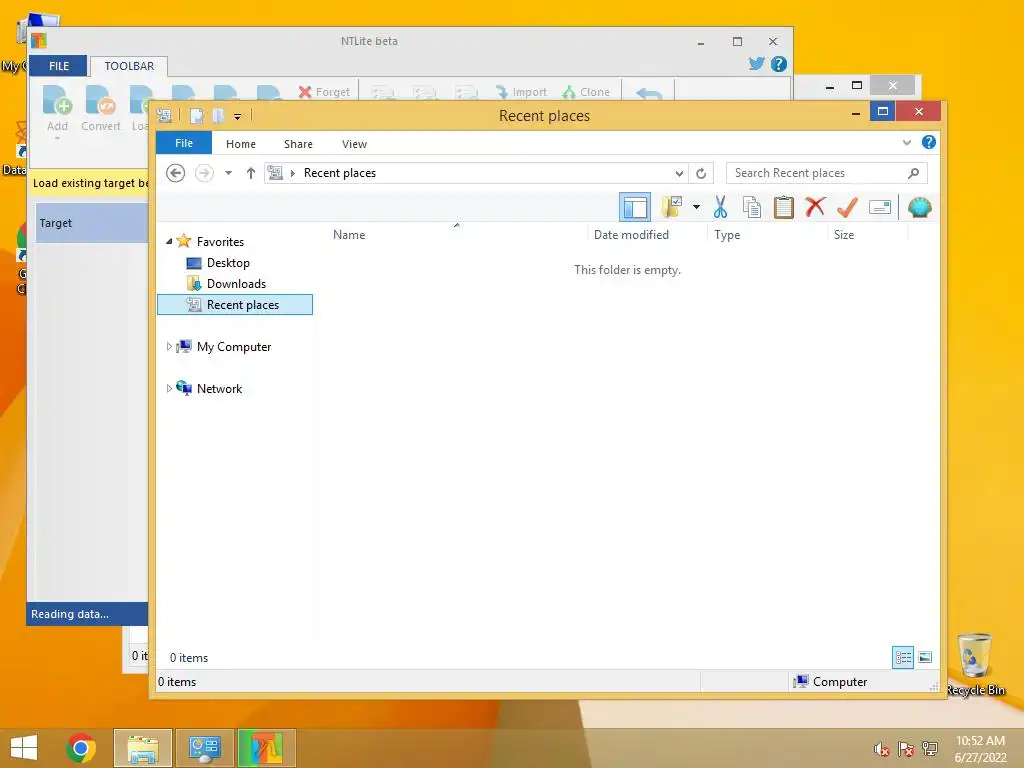This screenshot has height=768, width=1024.
Task: Click the orange checkmark Properties icon
Action: point(847,207)
